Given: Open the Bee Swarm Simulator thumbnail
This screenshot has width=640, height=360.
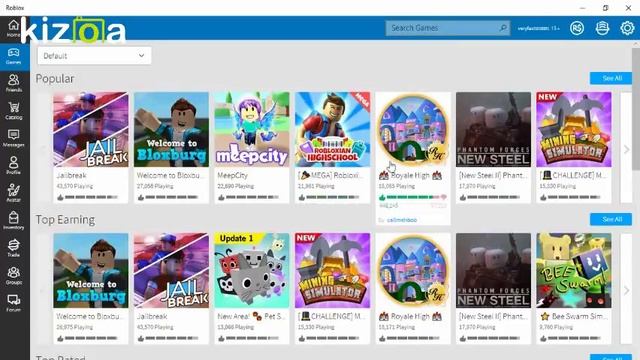Looking at the screenshot, I should click(x=574, y=271).
